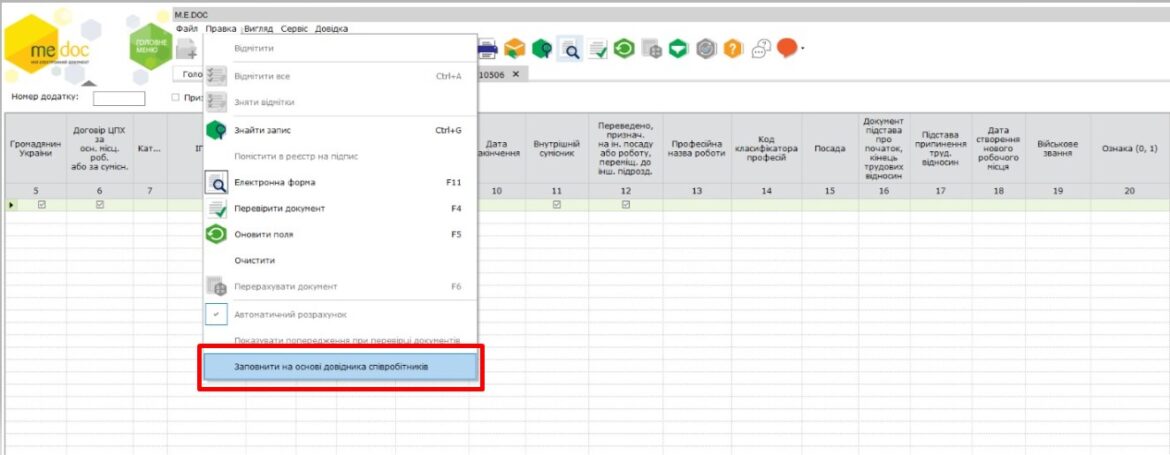Switch to the Голо... tab
This screenshot has width=1170, height=455.
(x=188, y=75)
